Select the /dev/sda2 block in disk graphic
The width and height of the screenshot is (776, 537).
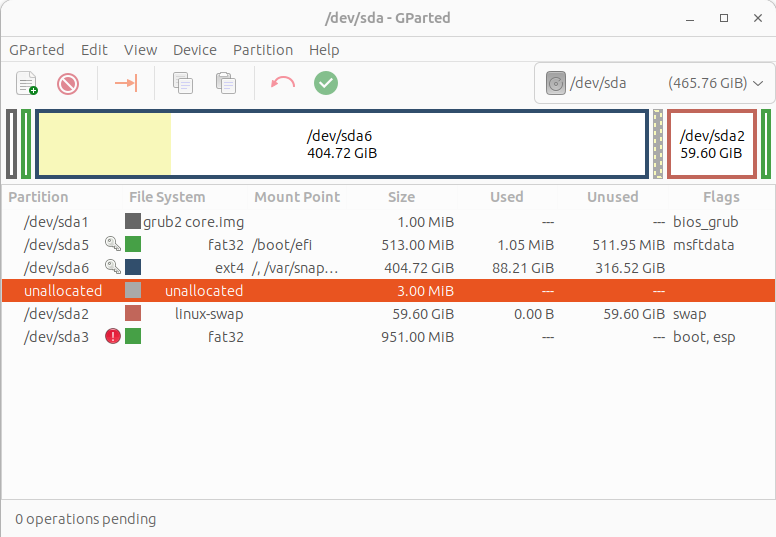point(712,144)
